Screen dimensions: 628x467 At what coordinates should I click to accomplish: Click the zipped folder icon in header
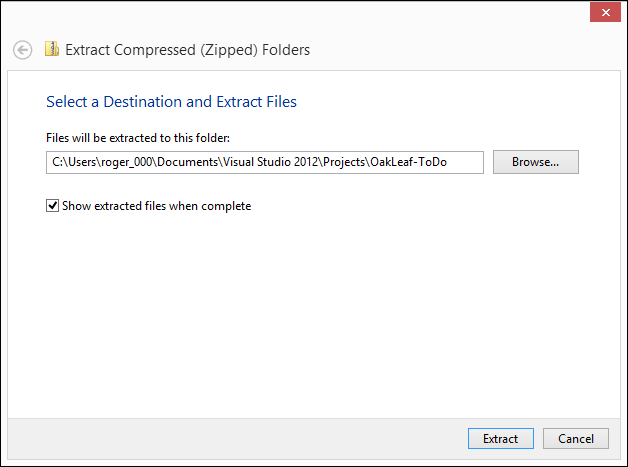click(52, 48)
